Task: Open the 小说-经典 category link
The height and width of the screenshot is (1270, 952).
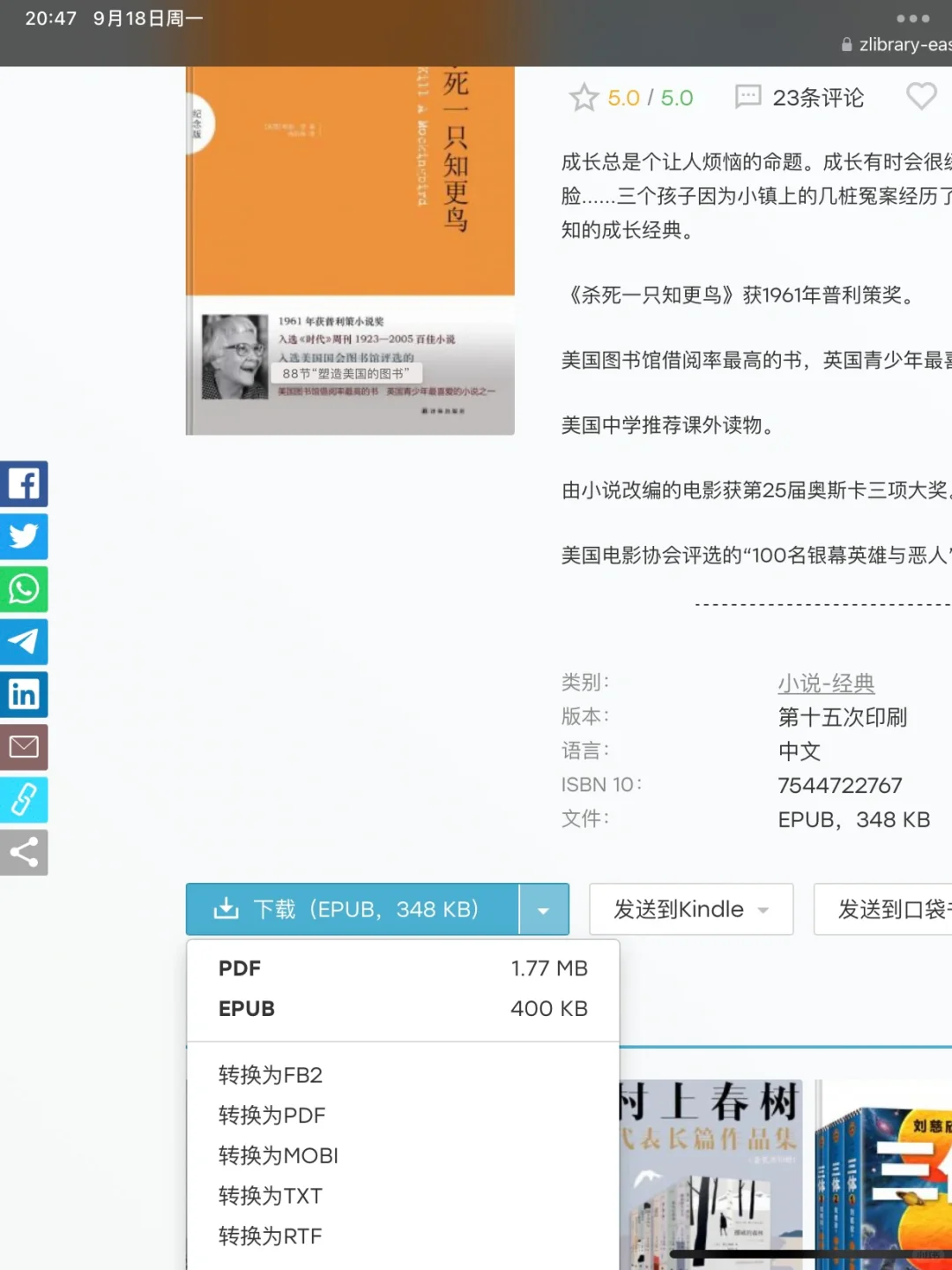Action: 826,683
